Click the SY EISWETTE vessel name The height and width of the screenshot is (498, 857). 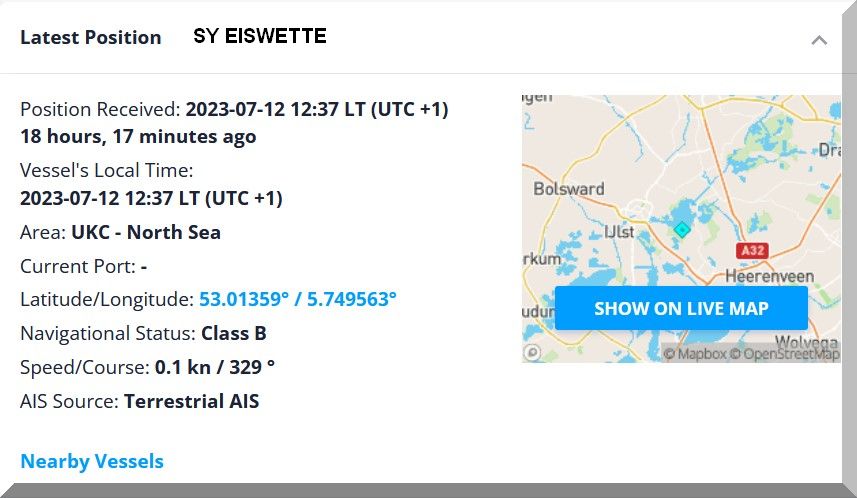point(260,37)
